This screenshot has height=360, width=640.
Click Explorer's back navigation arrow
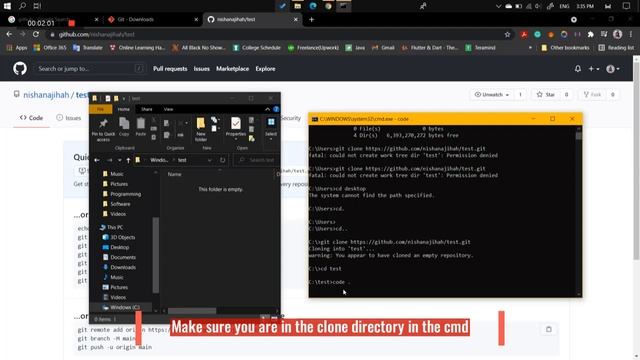pyautogui.click(x=97, y=160)
